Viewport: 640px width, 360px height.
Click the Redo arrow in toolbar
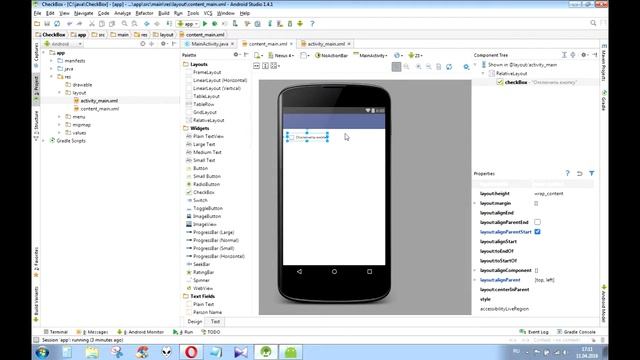pyautogui.click(x=79, y=24)
